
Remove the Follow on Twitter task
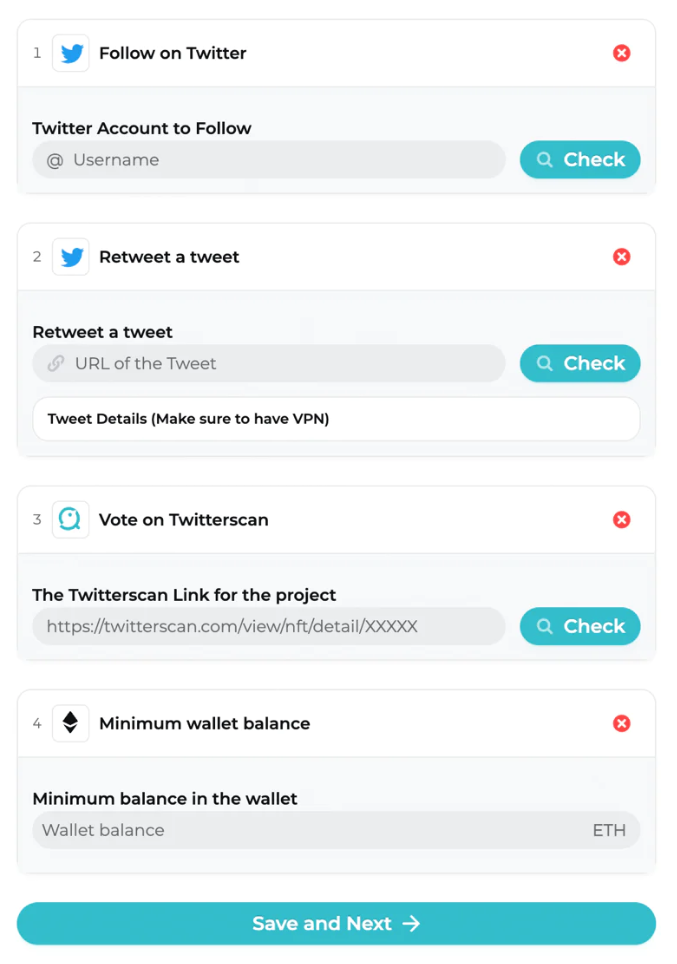(x=622, y=53)
